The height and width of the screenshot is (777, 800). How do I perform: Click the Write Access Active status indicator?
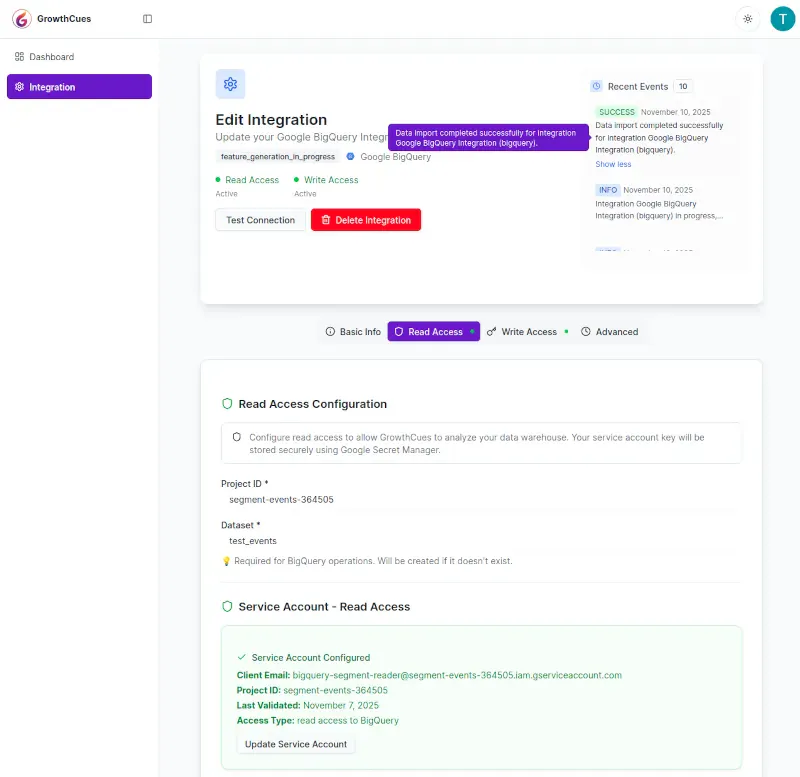click(x=326, y=186)
